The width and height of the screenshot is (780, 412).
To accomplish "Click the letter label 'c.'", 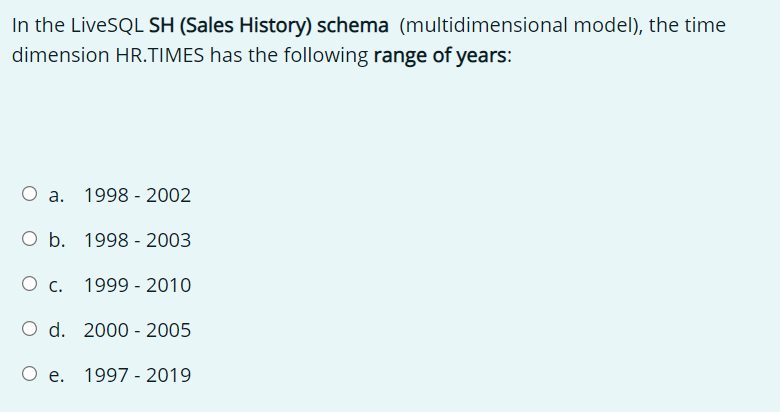I will tap(56, 286).
